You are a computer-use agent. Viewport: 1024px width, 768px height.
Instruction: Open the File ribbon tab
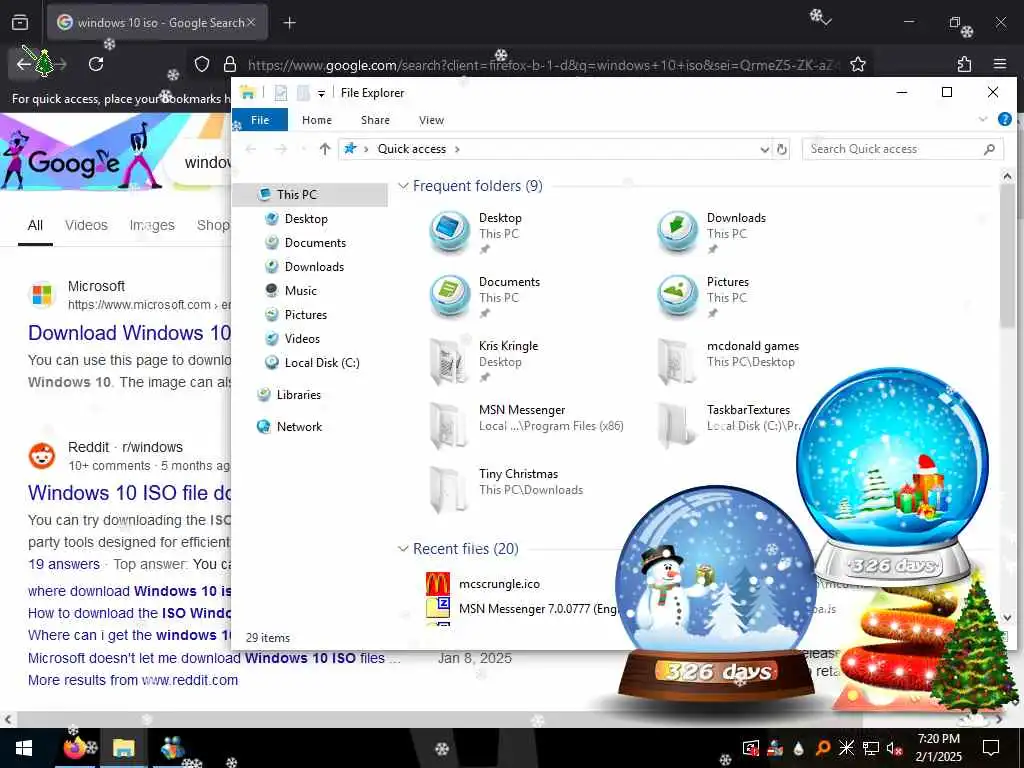click(x=260, y=120)
